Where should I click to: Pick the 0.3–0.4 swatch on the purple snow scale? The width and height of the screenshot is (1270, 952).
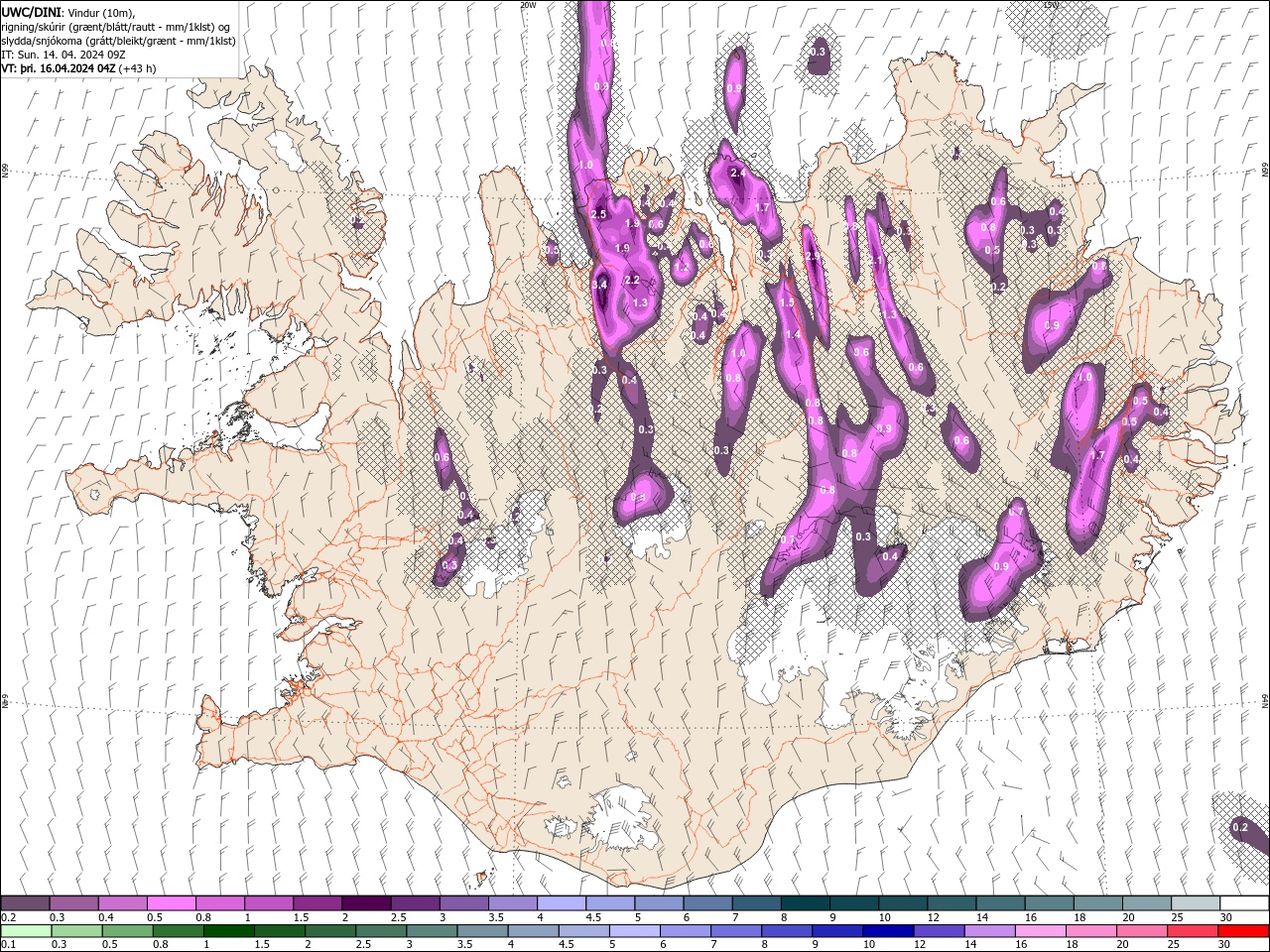pos(73,903)
